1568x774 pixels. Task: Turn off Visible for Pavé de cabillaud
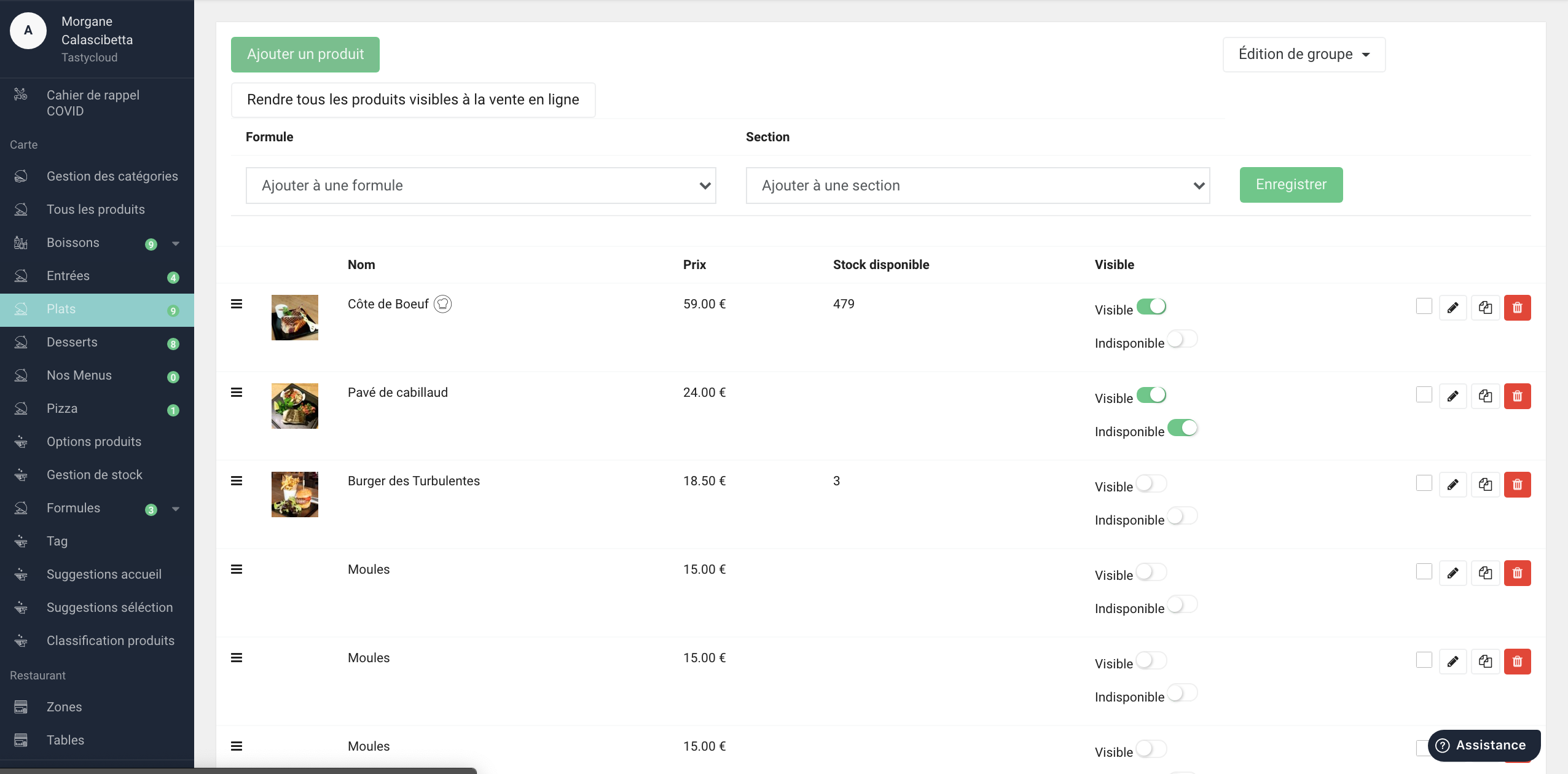coord(1151,395)
